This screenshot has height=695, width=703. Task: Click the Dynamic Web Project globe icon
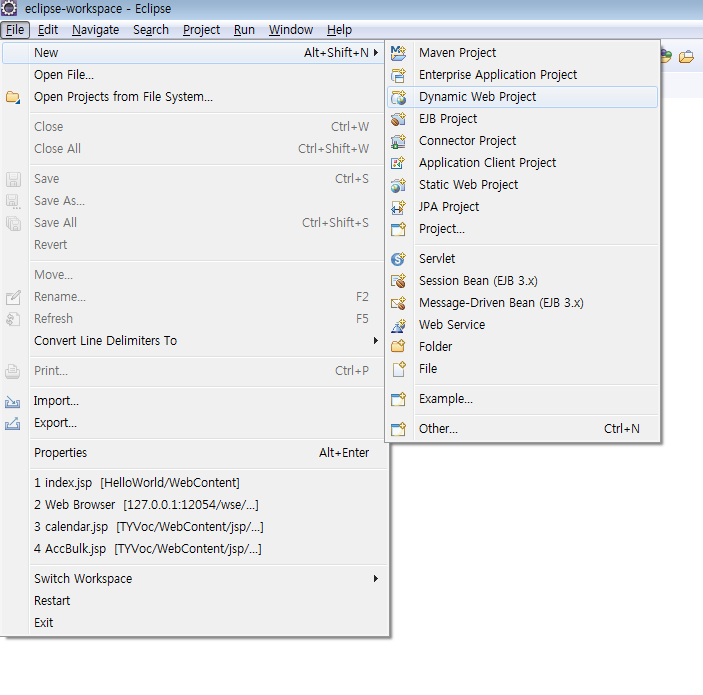coord(398,97)
